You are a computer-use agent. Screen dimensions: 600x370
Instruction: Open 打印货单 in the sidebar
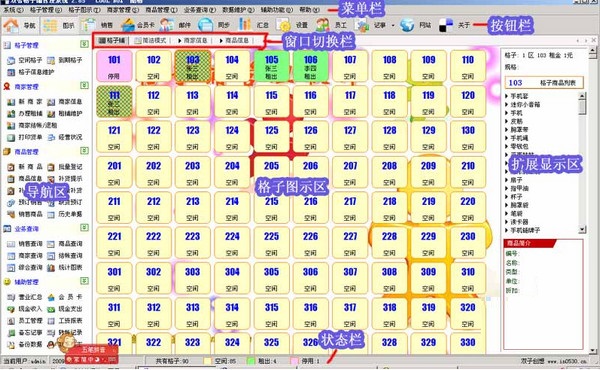[25, 137]
